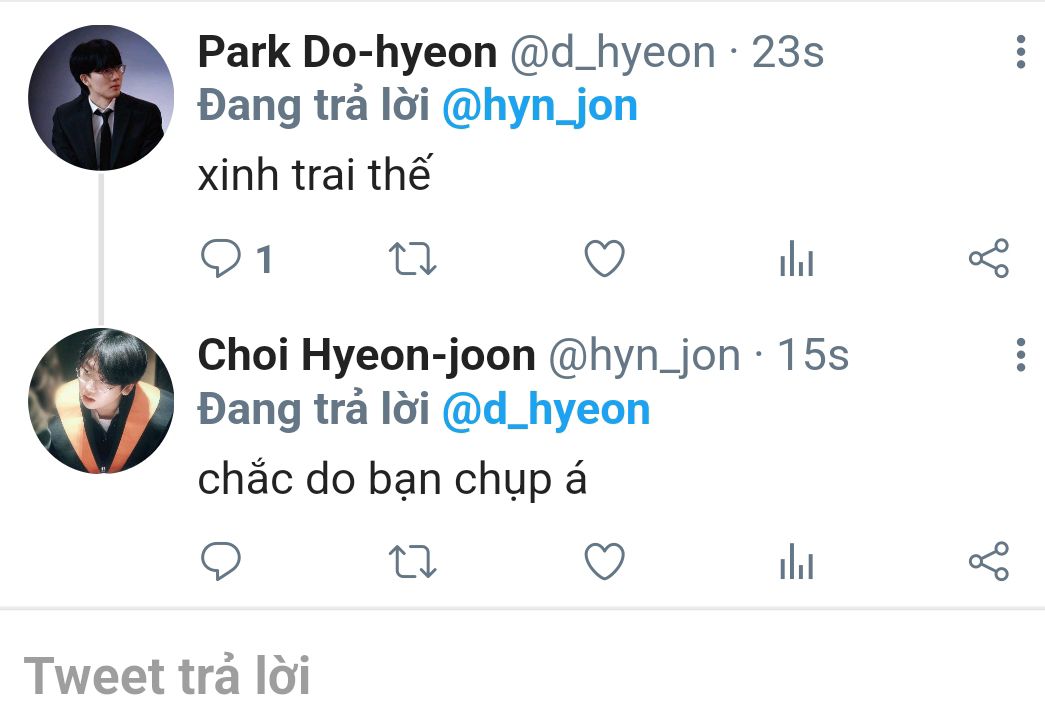This screenshot has width=1045, height=726.
Task: Reply to Choi Hyeon-joon's tweet
Action: tap(221, 561)
